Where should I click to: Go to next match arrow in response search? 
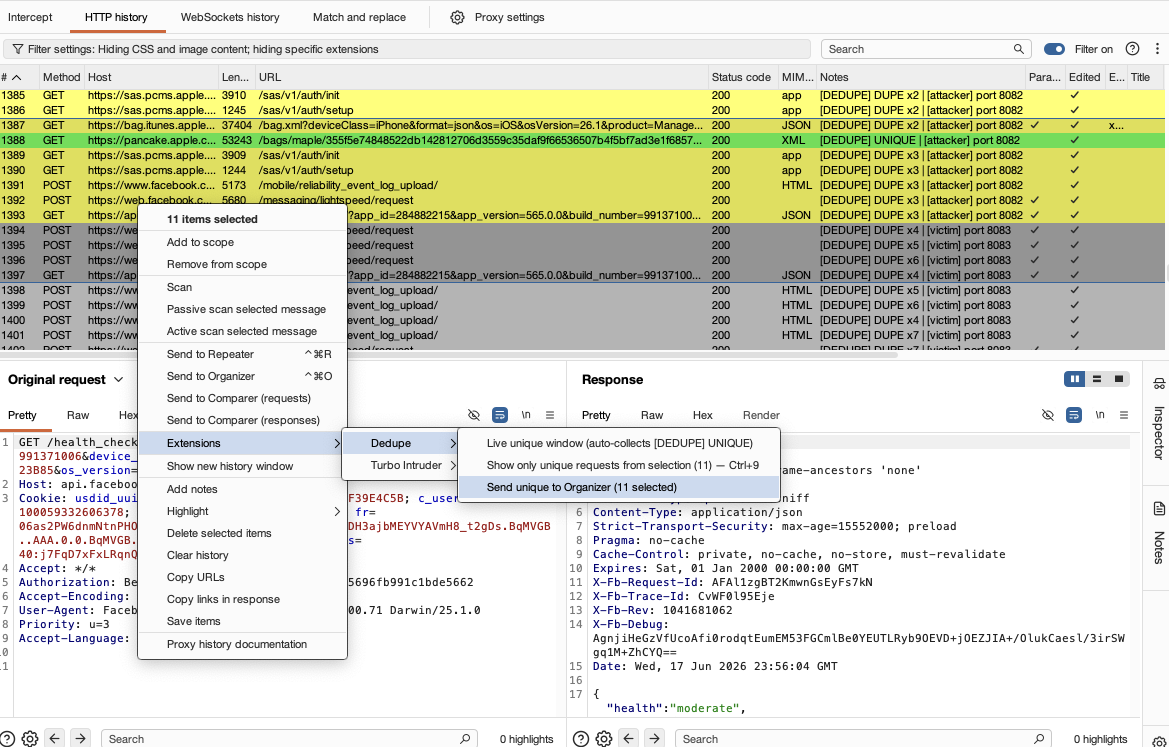[x=654, y=739]
